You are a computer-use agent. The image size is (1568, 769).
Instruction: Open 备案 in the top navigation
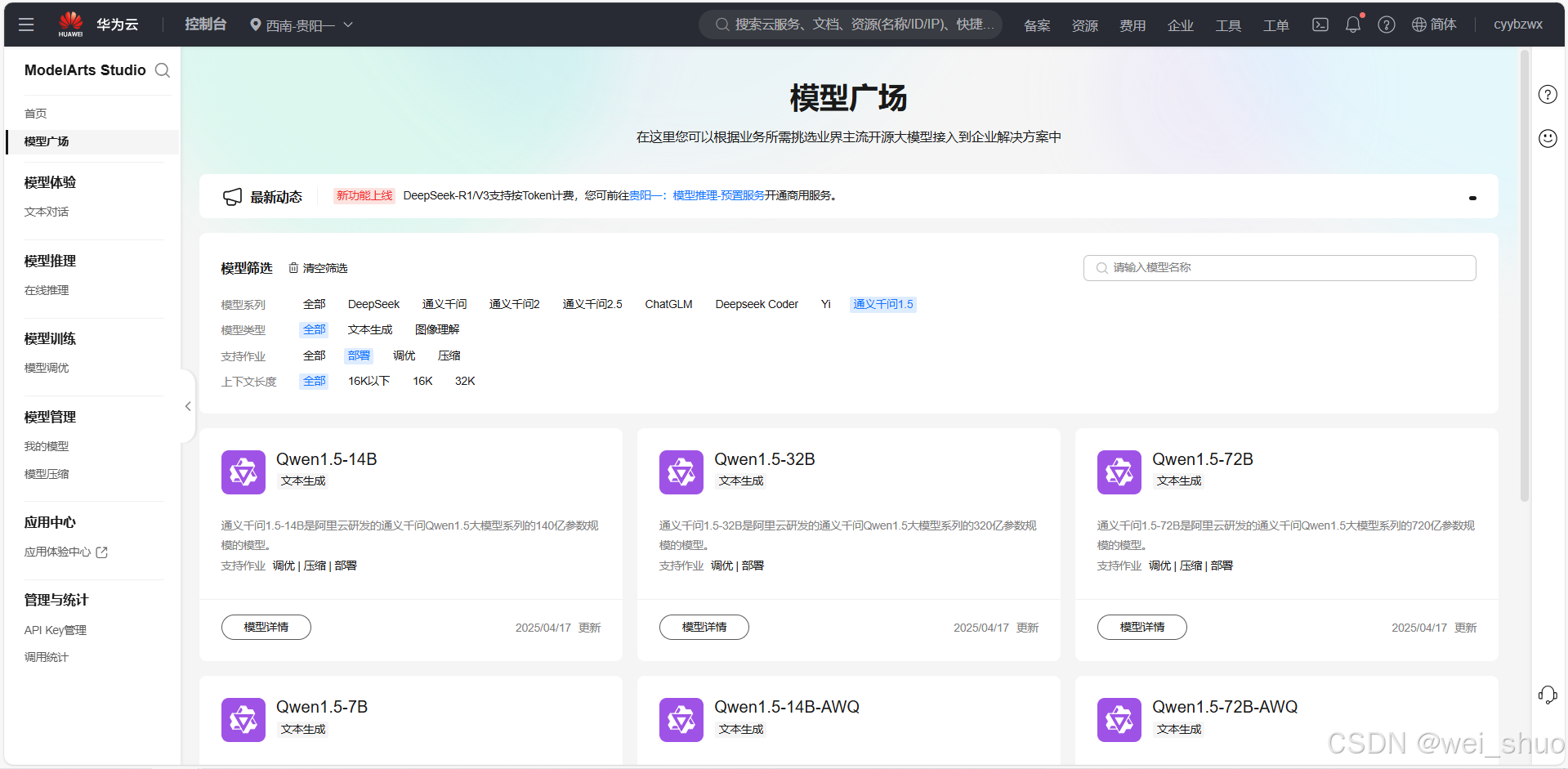[x=1037, y=25]
